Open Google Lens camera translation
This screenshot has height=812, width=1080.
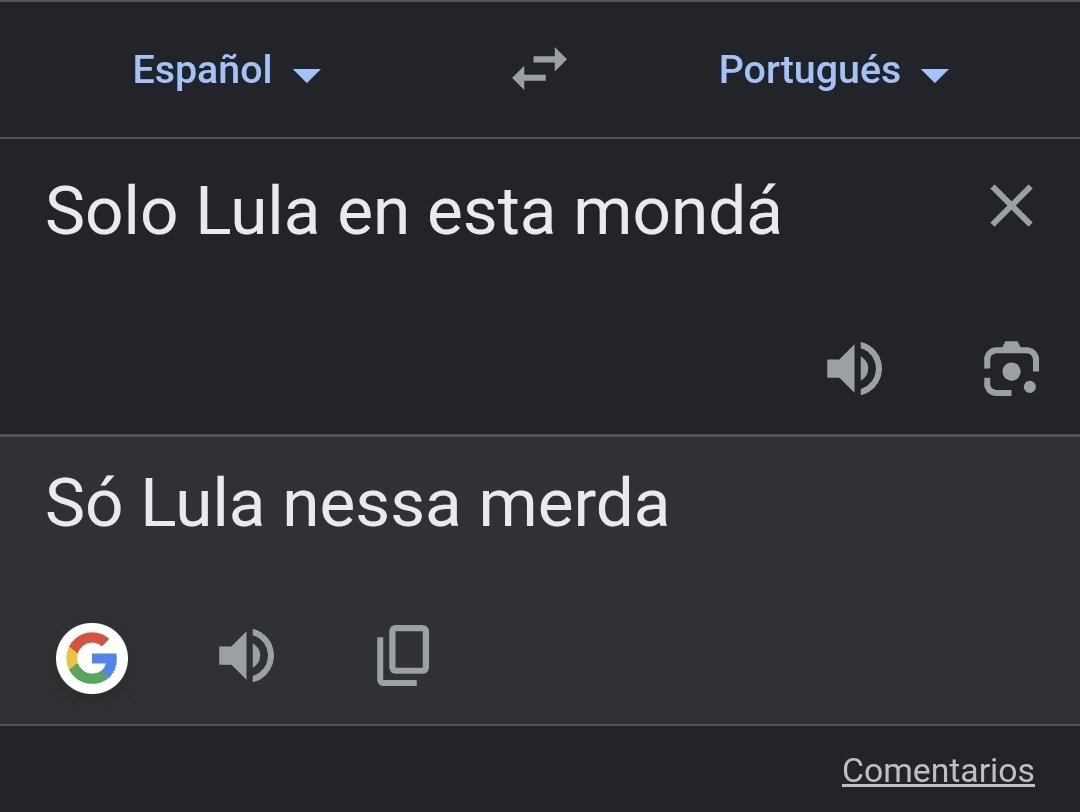tap(1010, 369)
